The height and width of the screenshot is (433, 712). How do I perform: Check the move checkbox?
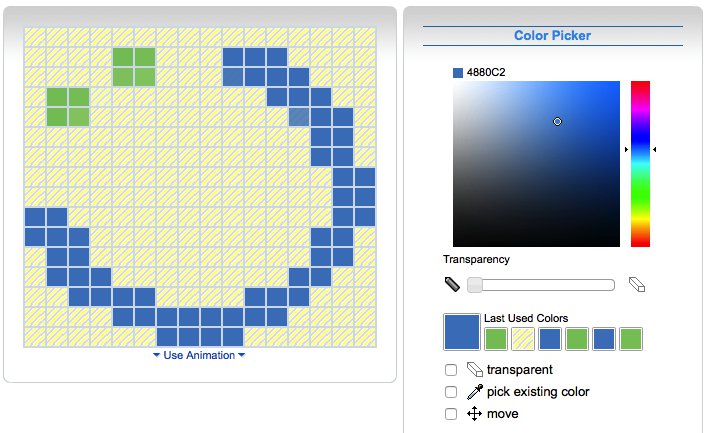(451, 413)
